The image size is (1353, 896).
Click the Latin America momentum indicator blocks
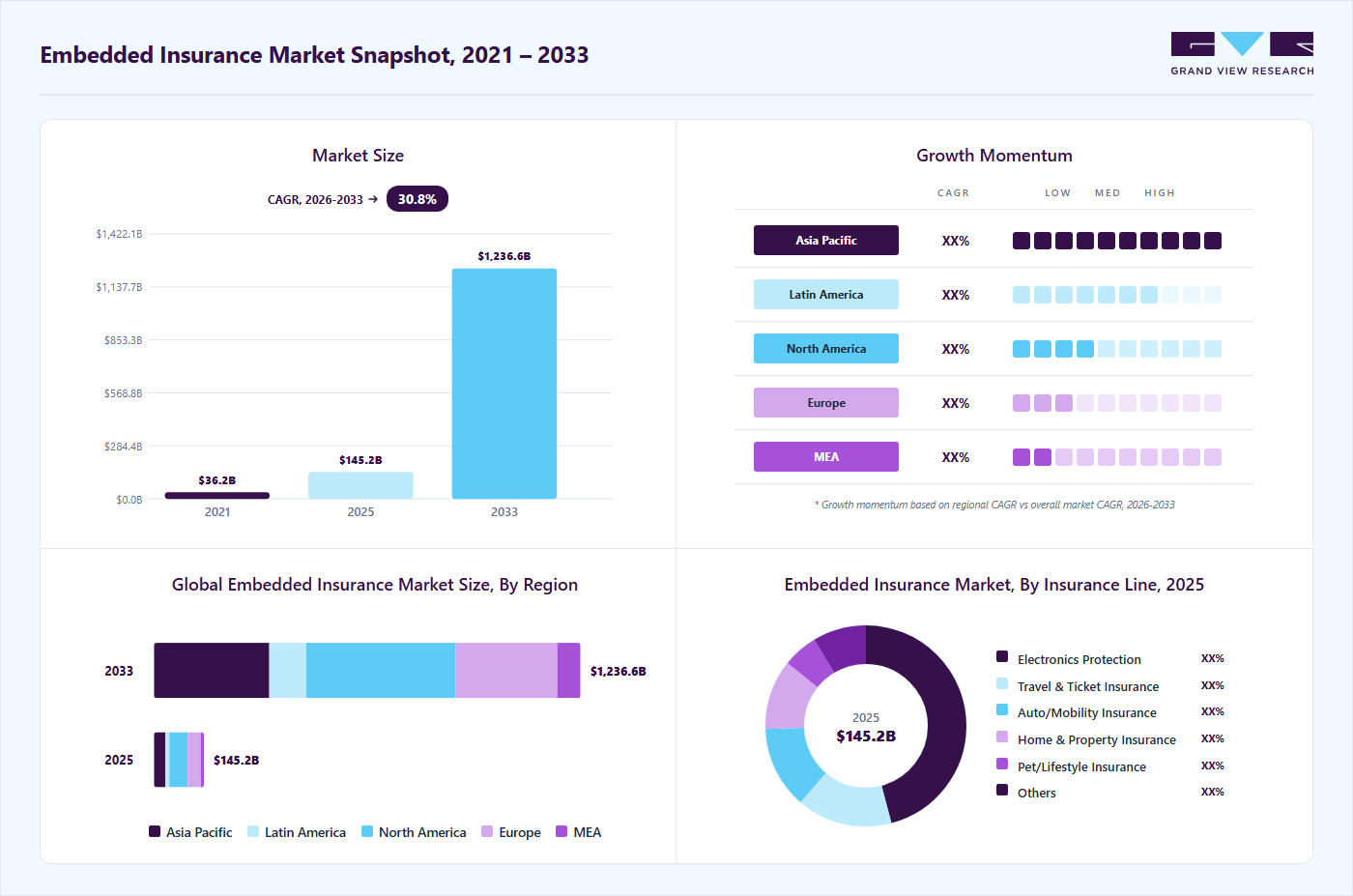(x=1117, y=295)
